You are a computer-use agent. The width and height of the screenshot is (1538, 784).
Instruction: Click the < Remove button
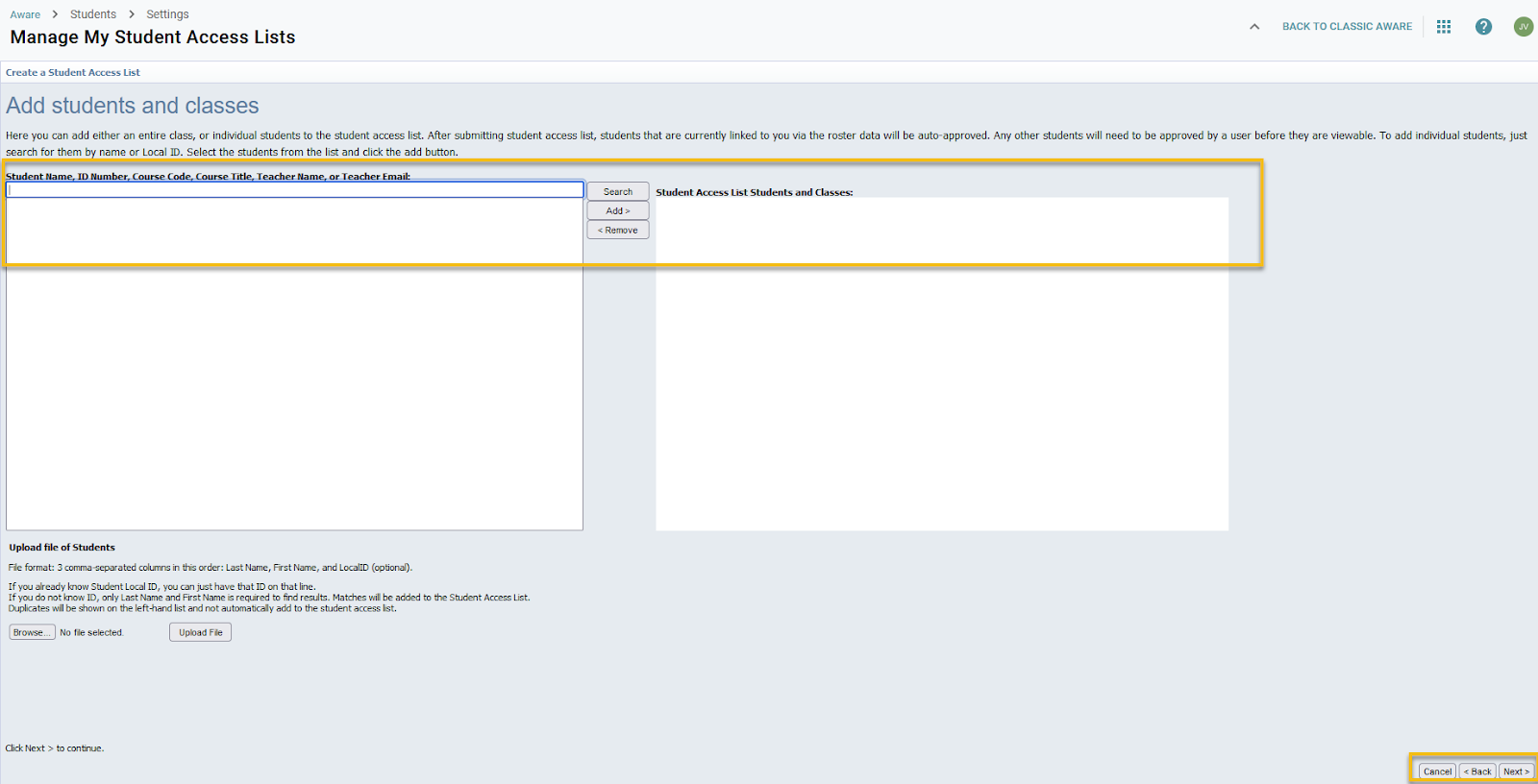click(618, 231)
